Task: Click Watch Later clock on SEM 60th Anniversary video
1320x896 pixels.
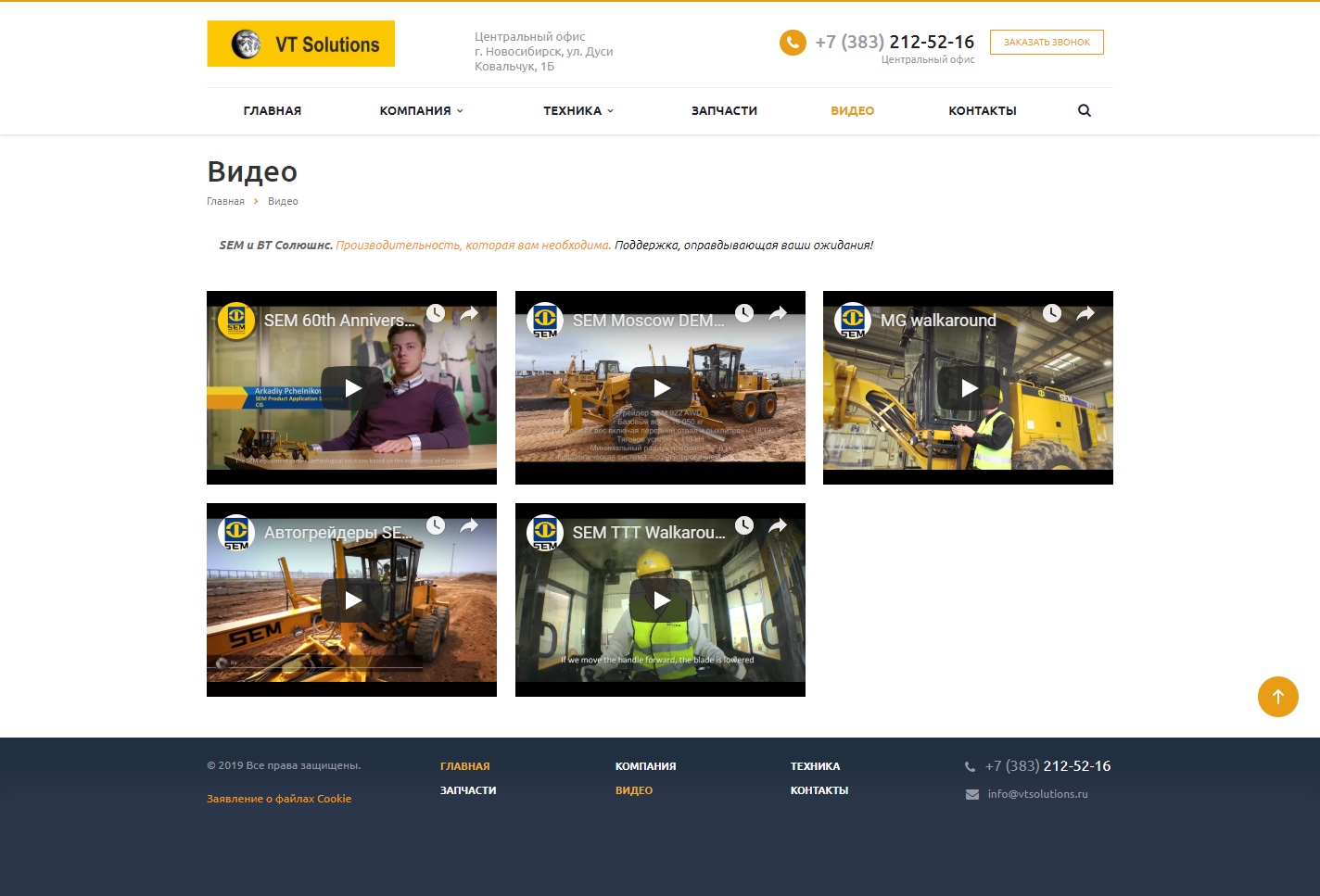Action: pos(436,313)
